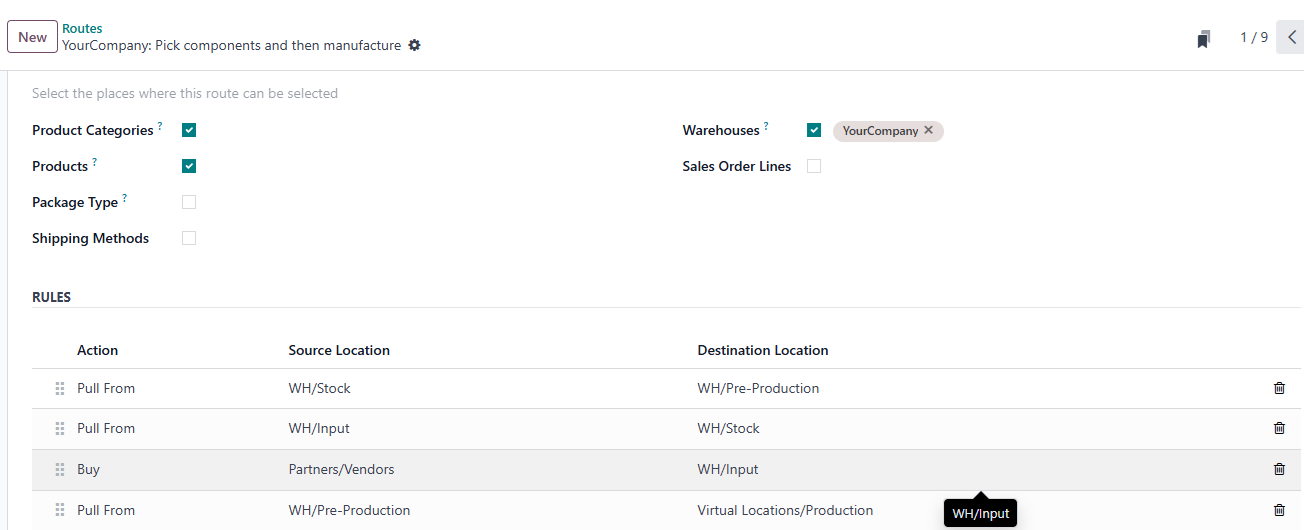Show help tooltip for Product Categories
The width and height of the screenshot is (1304, 530).
tap(160, 126)
